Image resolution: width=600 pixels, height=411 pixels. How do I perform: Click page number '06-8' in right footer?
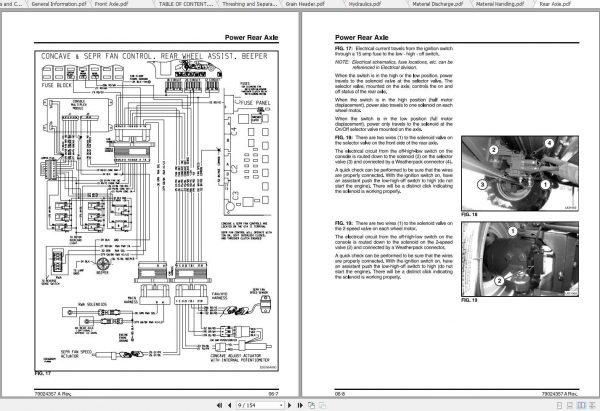(x=340, y=393)
